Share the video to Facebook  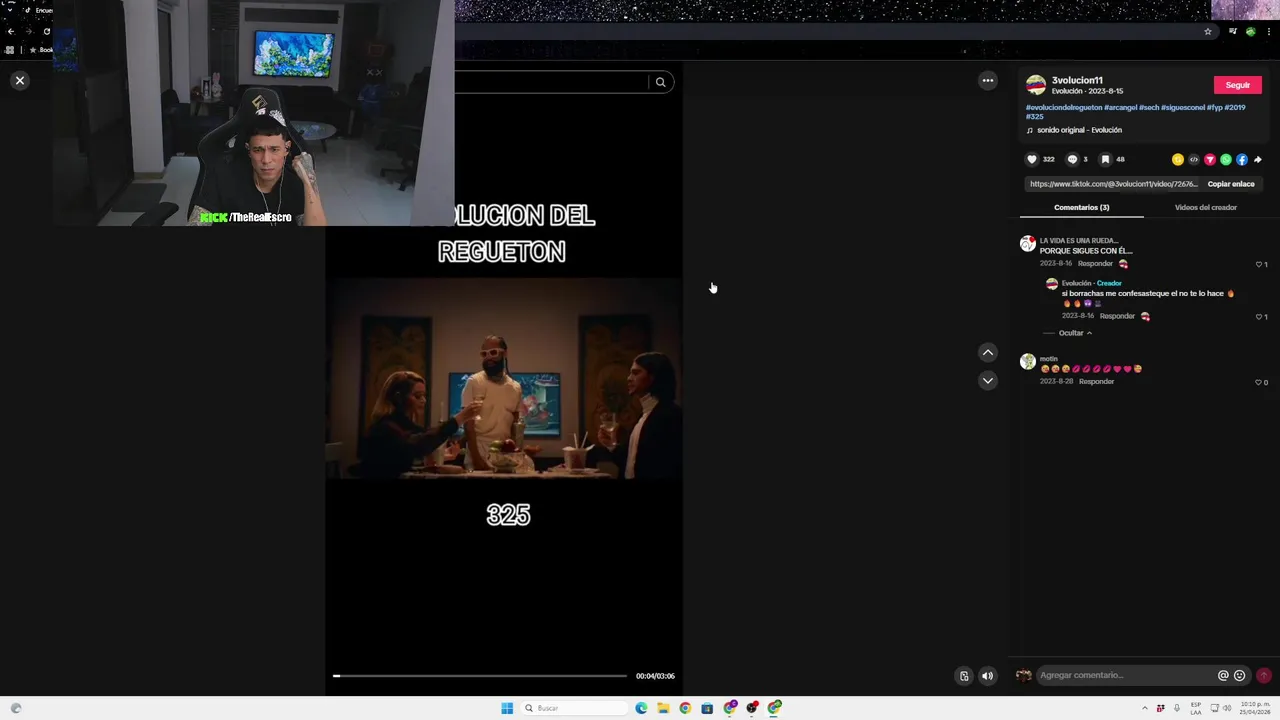coord(1242,159)
